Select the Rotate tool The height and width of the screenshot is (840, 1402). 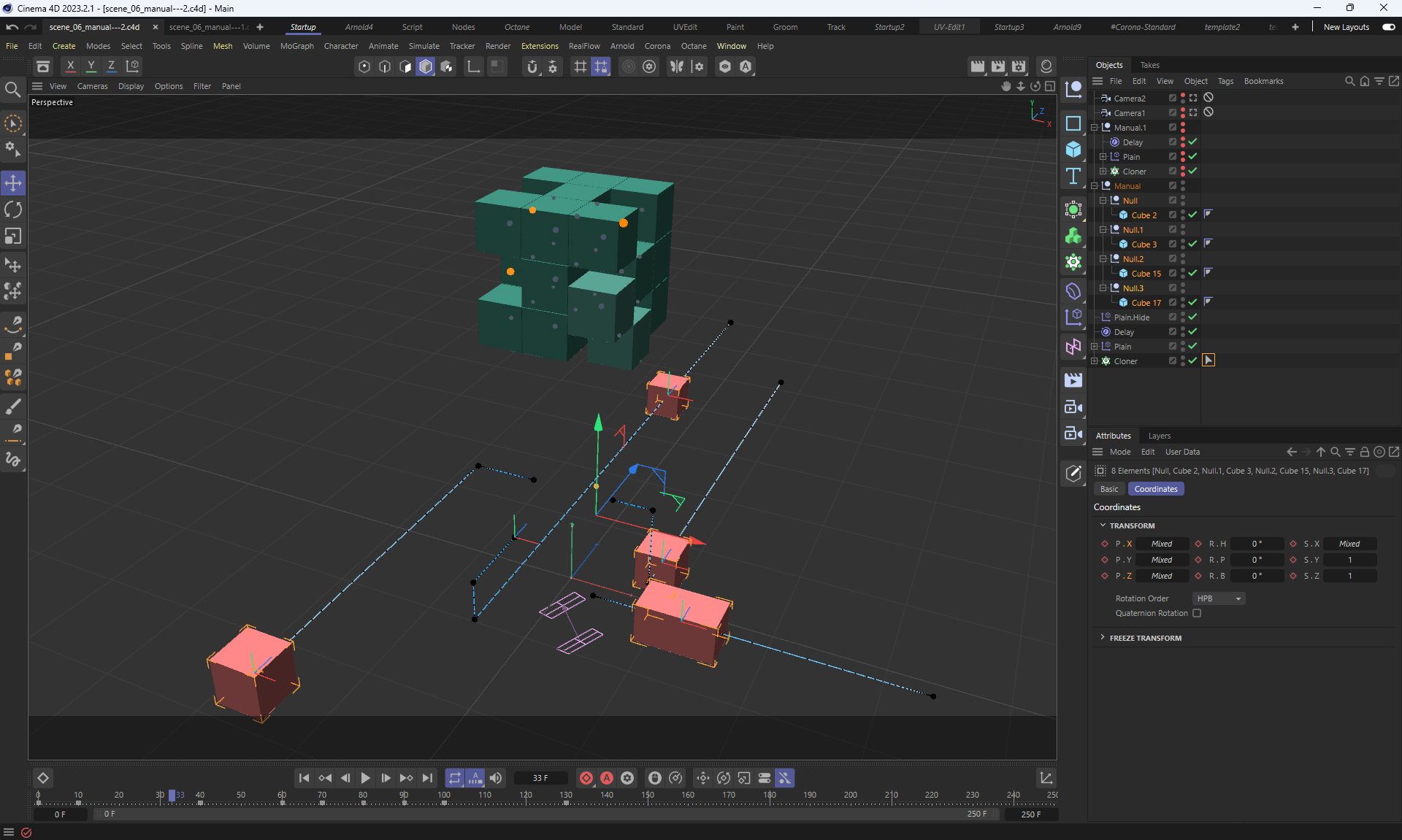[13, 210]
